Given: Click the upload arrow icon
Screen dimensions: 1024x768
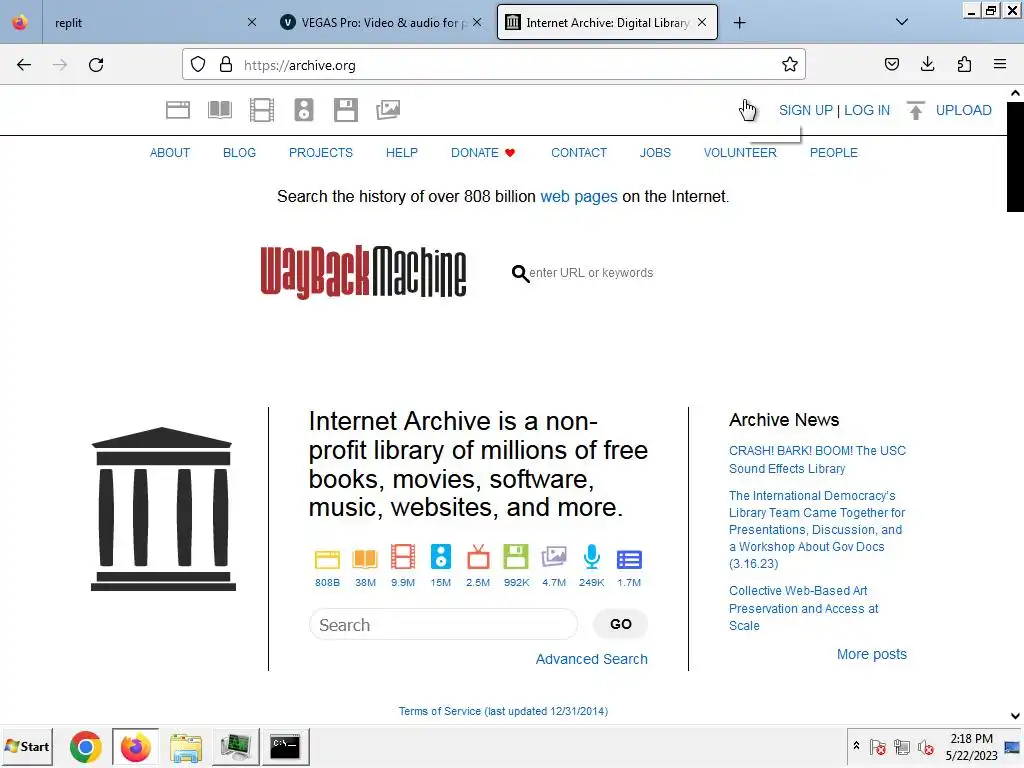Looking at the screenshot, I should pos(916,110).
